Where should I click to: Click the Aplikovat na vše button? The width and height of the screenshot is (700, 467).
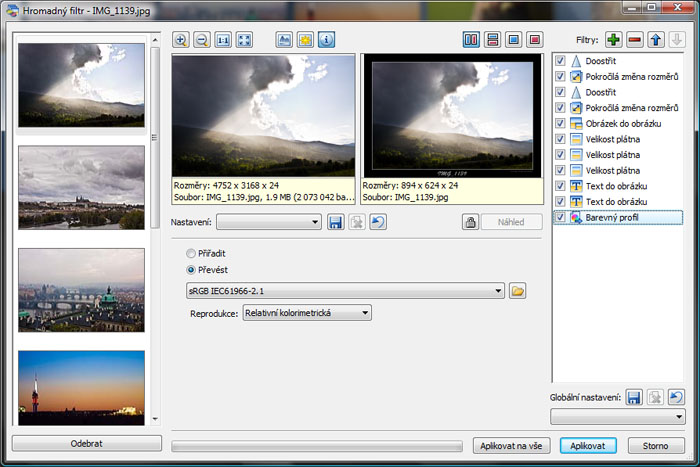(x=512, y=445)
